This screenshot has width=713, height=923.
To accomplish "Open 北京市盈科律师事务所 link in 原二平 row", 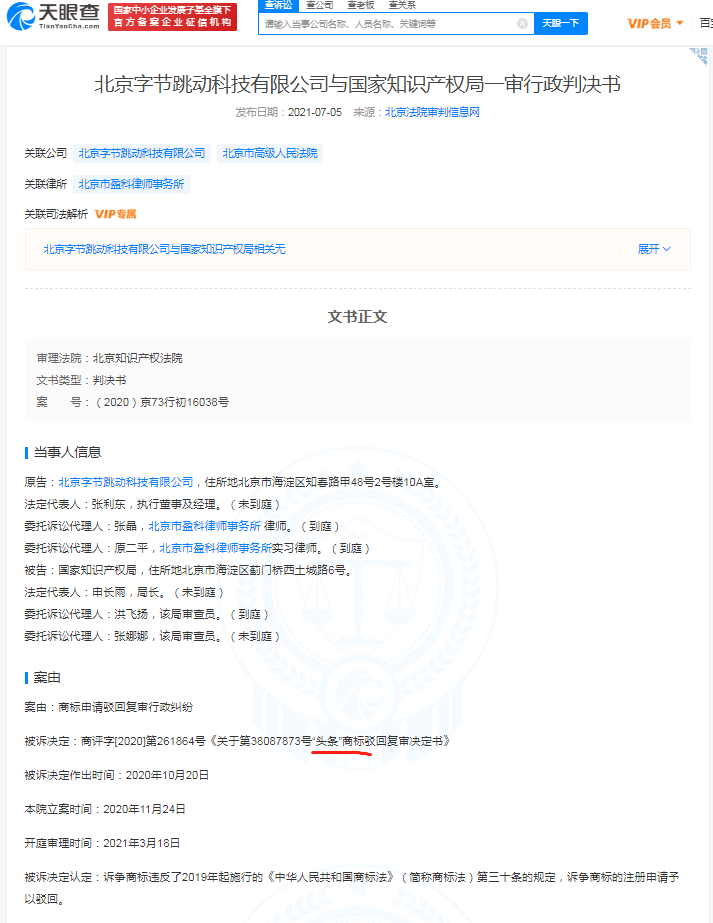I will click(x=215, y=548).
